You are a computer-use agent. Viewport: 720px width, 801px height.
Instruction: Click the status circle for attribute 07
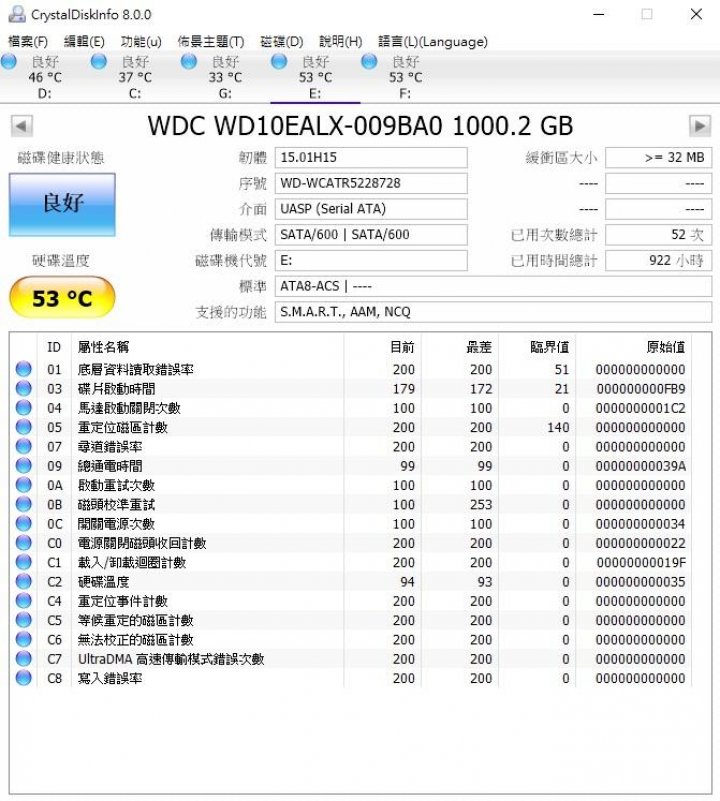(24, 446)
